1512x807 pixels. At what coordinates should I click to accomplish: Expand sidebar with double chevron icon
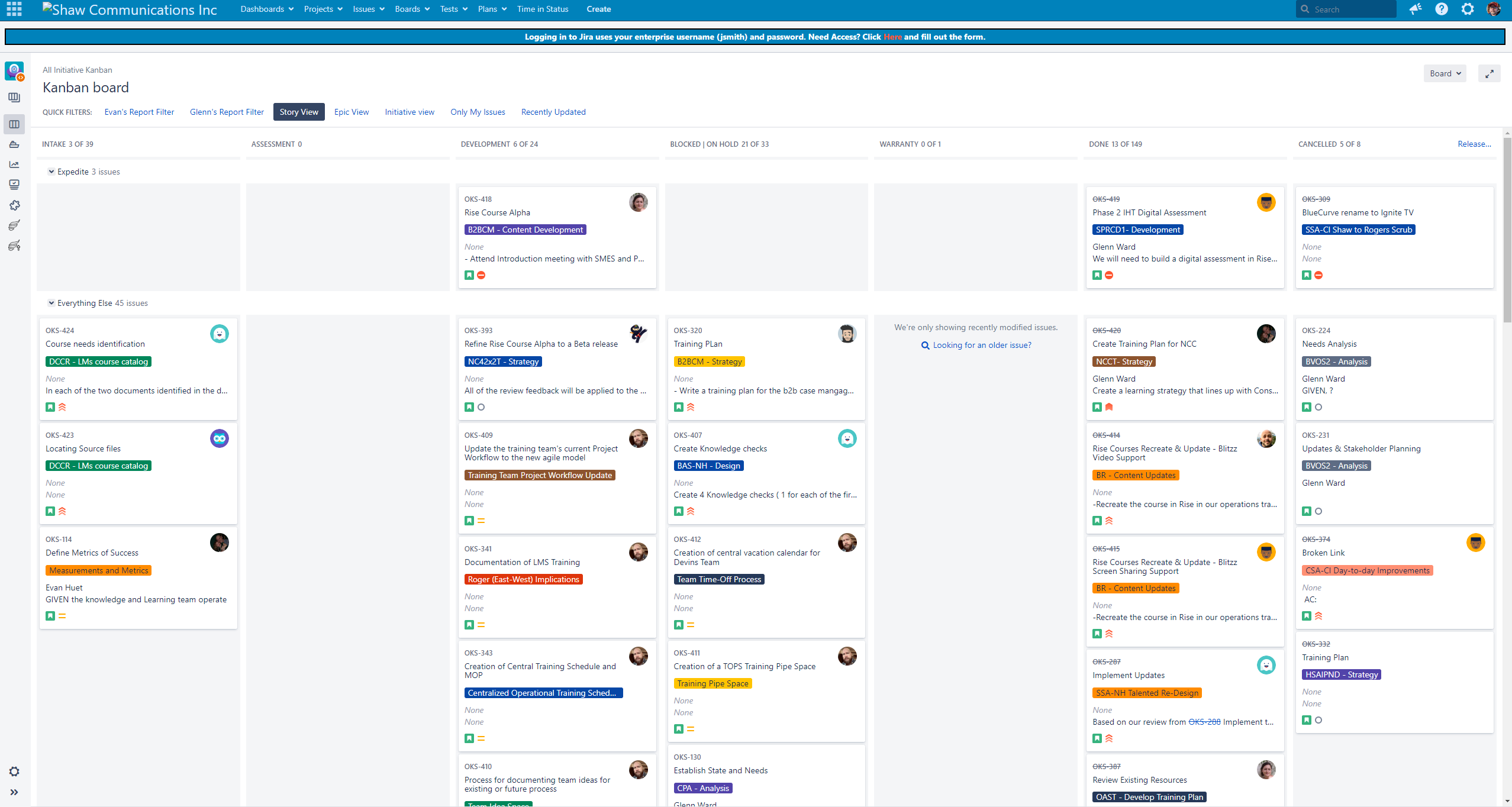14,792
